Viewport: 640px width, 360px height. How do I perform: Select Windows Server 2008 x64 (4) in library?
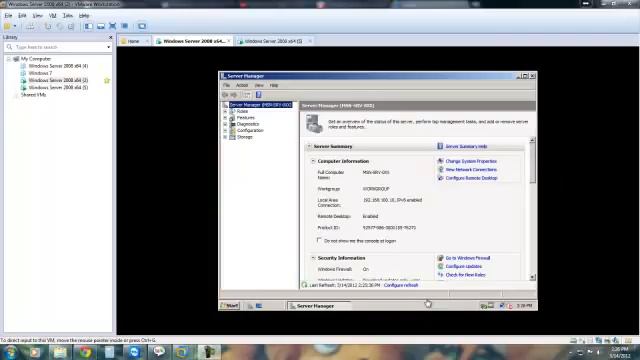[58, 66]
